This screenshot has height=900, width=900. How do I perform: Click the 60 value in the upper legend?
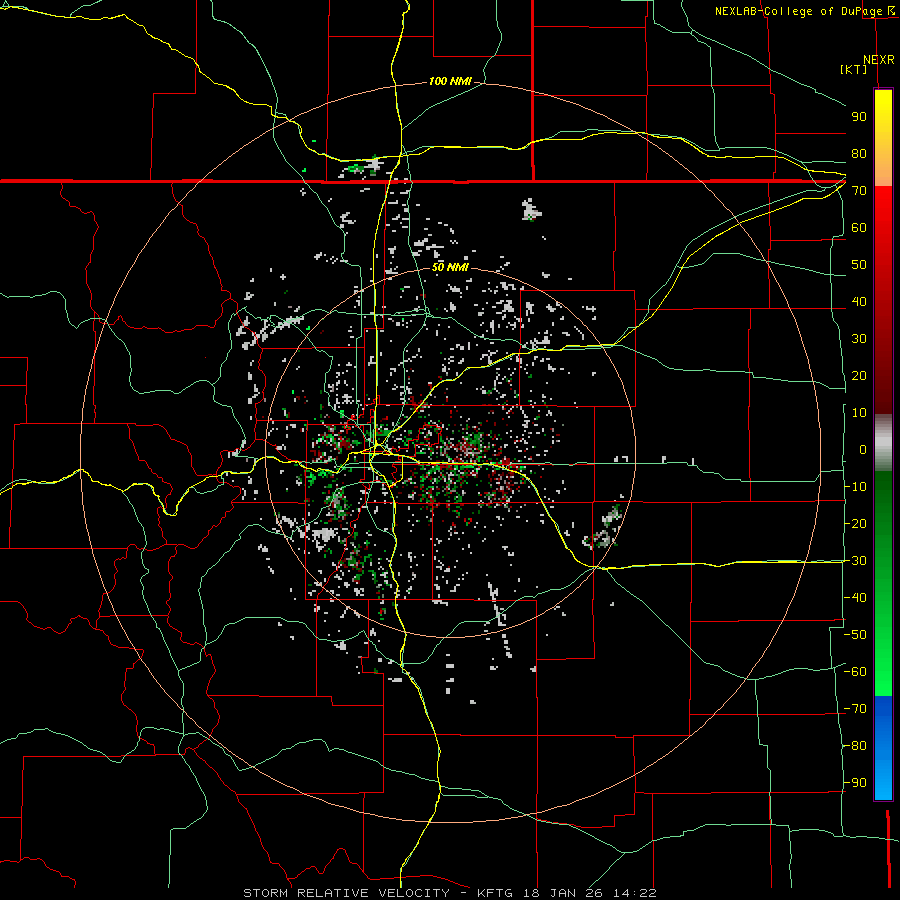(859, 227)
